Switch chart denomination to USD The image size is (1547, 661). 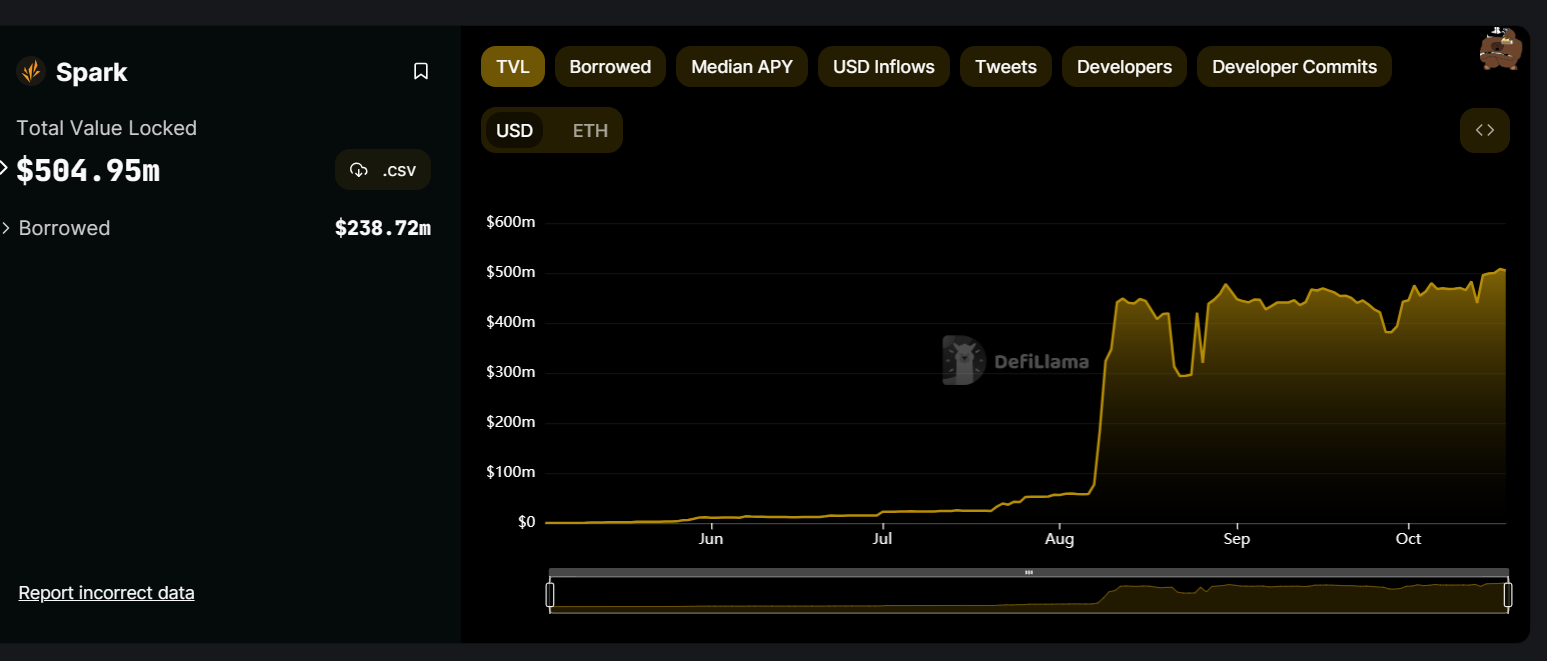514,131
